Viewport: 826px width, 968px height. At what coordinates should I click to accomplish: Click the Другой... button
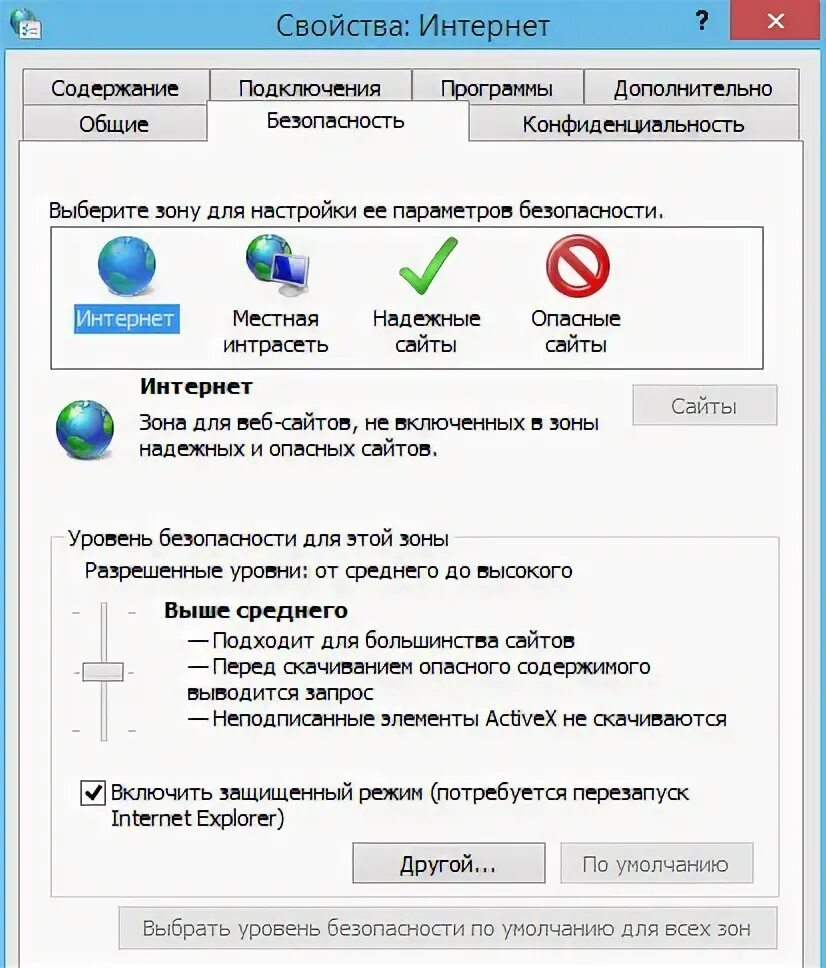448,864
